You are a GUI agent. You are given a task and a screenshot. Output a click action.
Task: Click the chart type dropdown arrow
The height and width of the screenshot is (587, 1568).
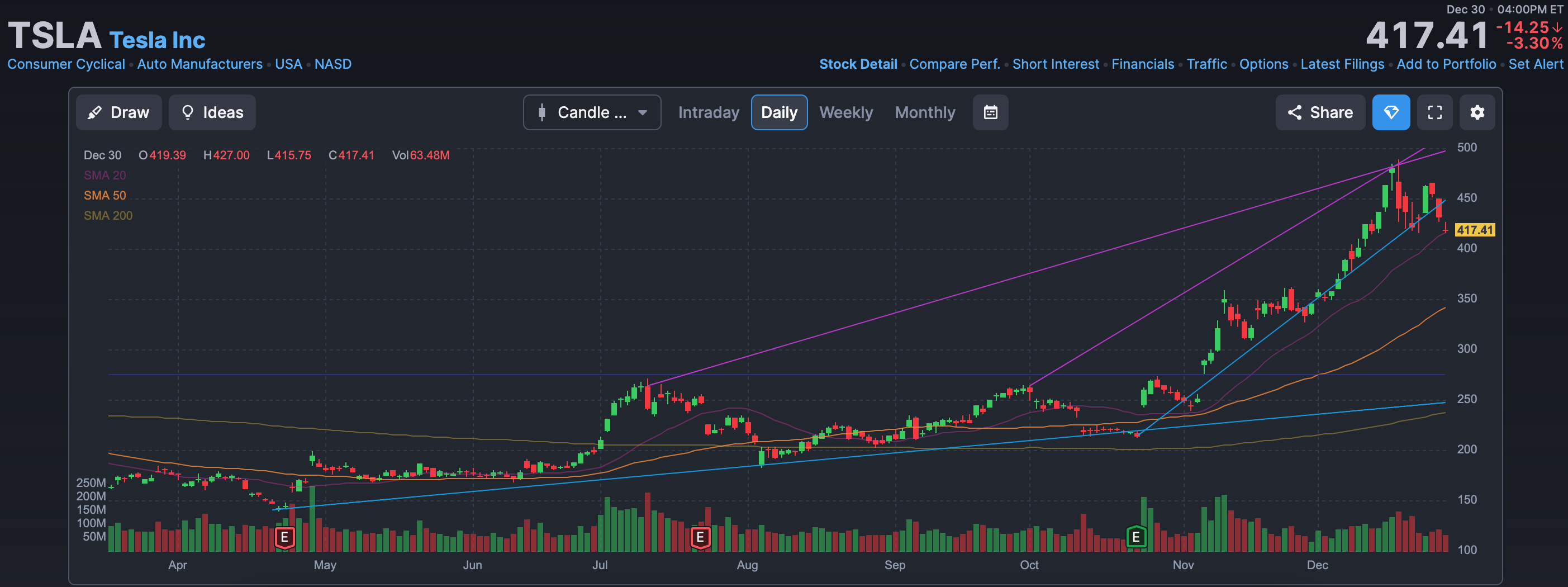pyautogui.click(x=642, y=113)
